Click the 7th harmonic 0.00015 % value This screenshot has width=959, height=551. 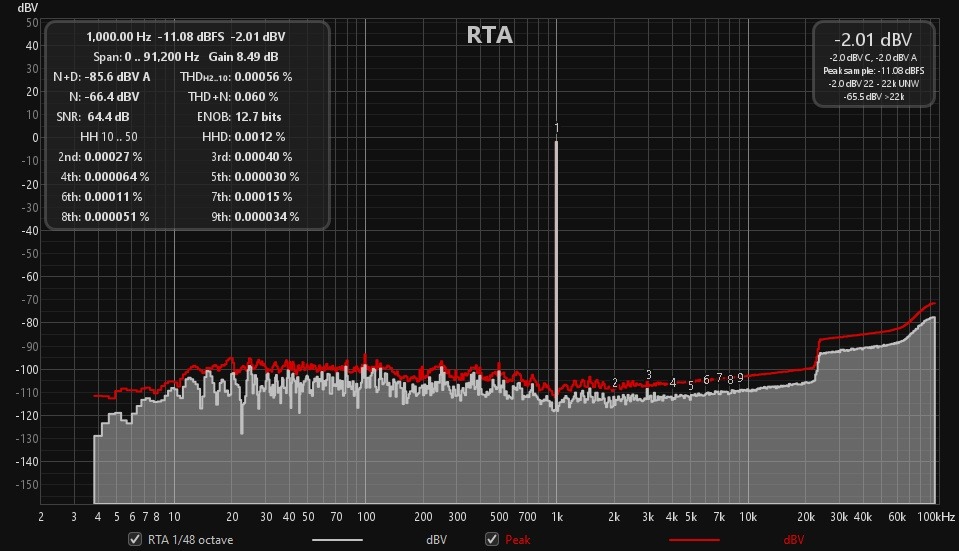coord(263,197)
